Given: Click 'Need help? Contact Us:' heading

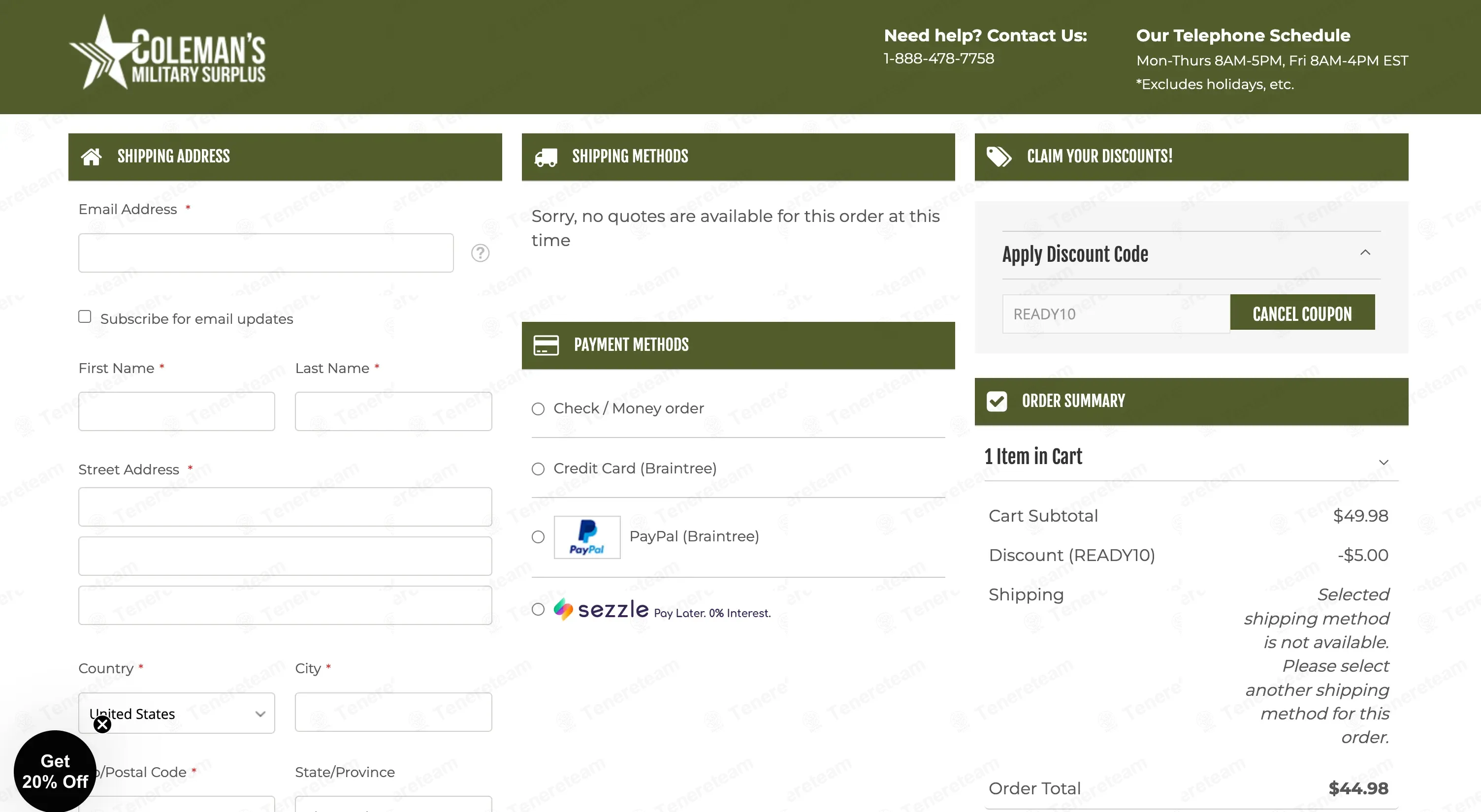Looking at the screenshot, I should 985,35.
